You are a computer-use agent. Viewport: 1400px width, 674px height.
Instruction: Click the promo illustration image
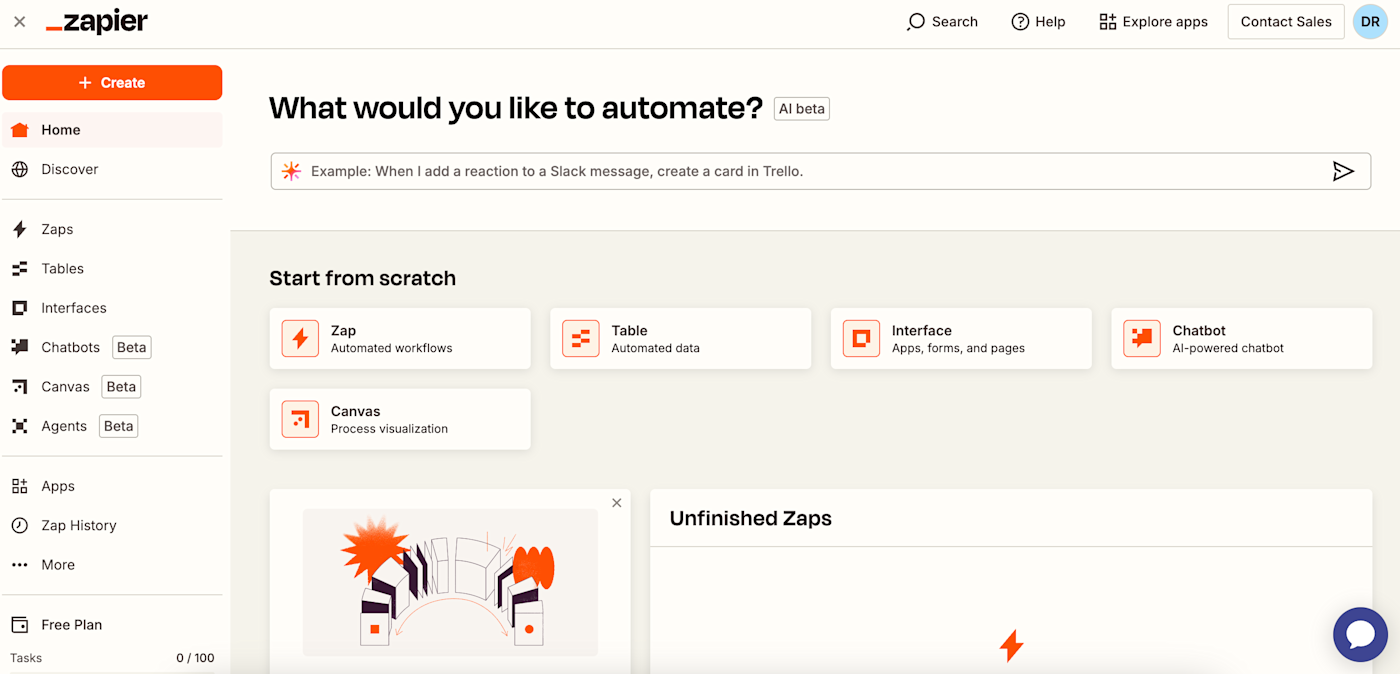[x=450, y=582]
